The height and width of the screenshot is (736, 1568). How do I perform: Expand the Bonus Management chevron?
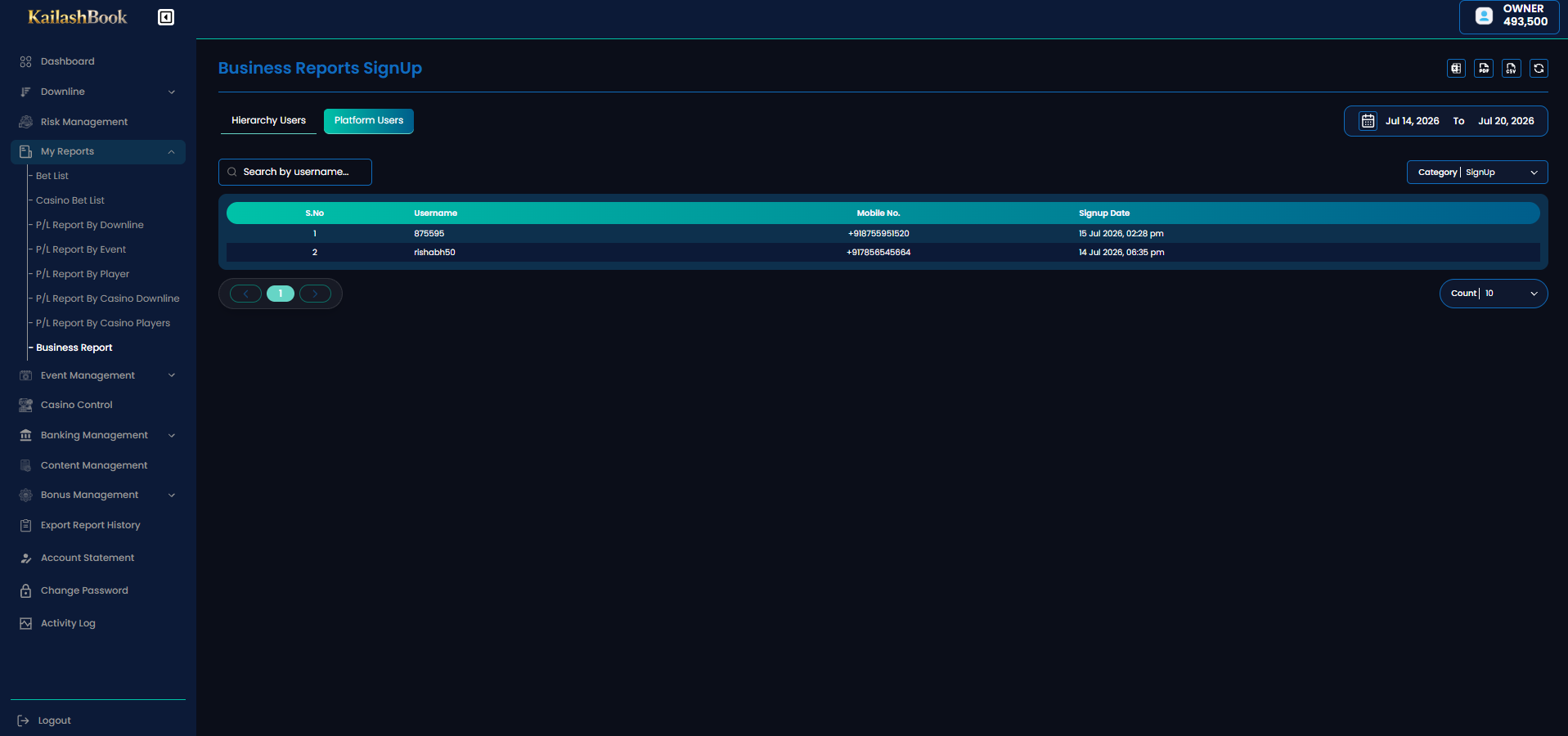172,495
